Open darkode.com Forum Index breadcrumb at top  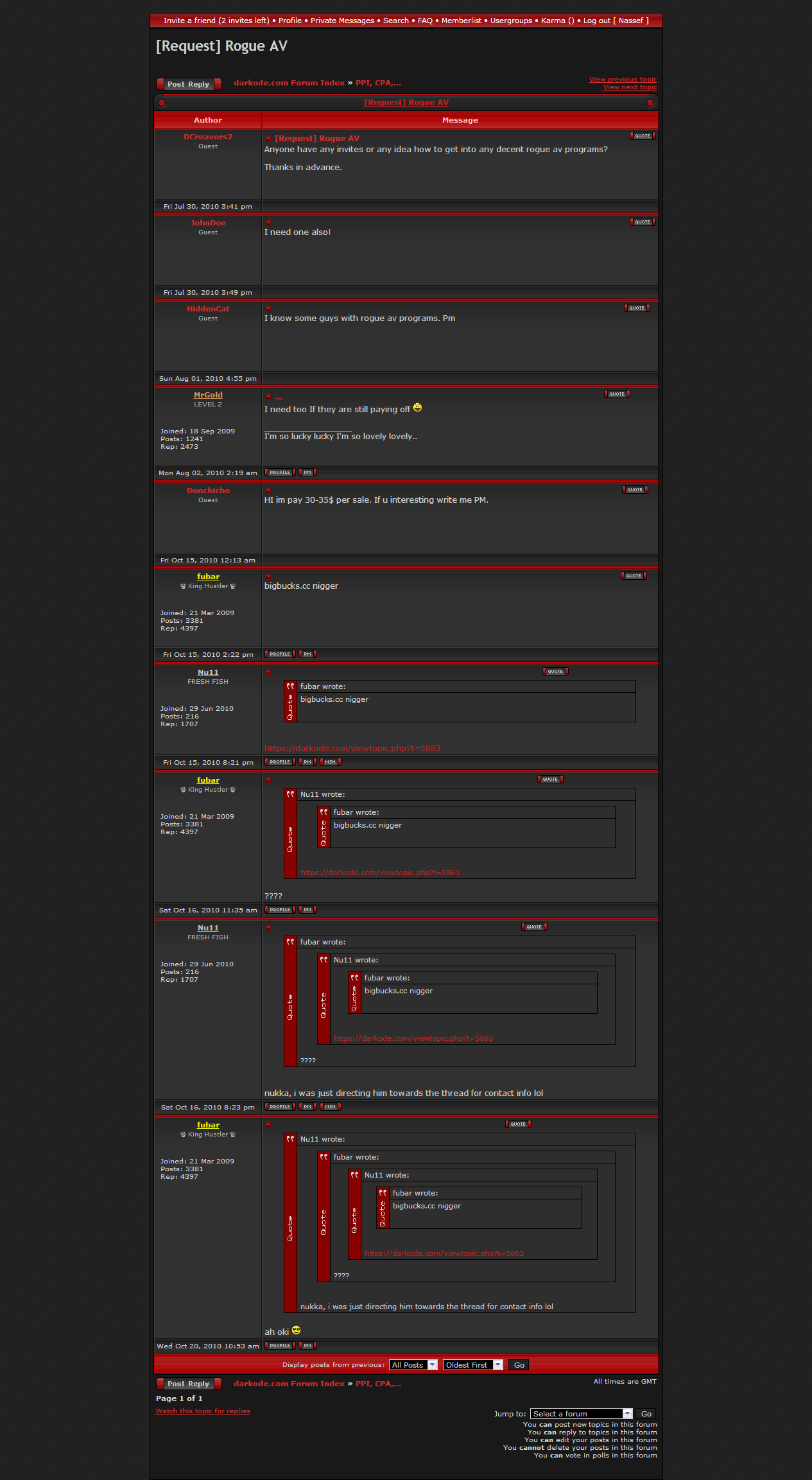pos(289,83)
